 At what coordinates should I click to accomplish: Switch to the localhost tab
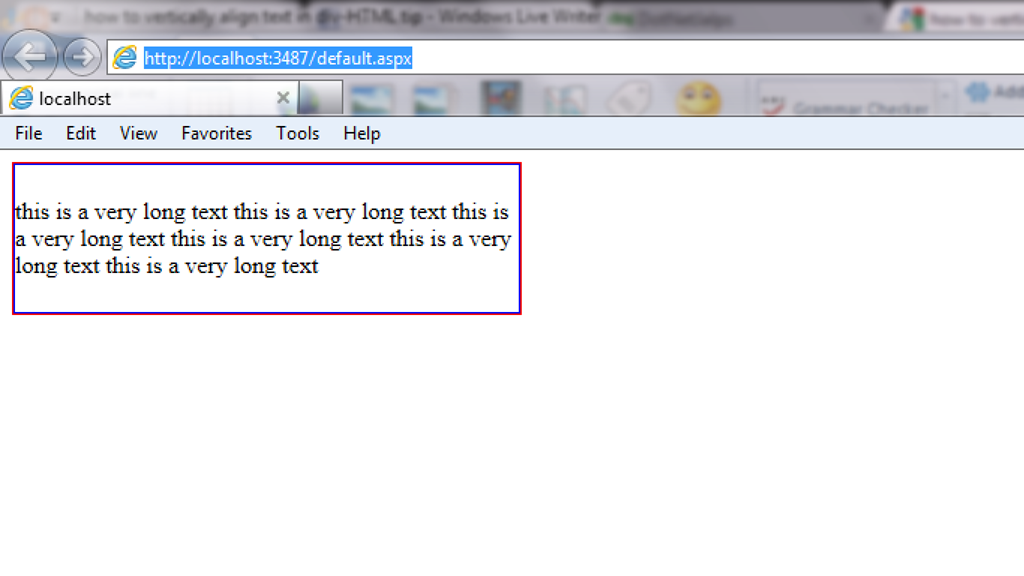[150, 99]
